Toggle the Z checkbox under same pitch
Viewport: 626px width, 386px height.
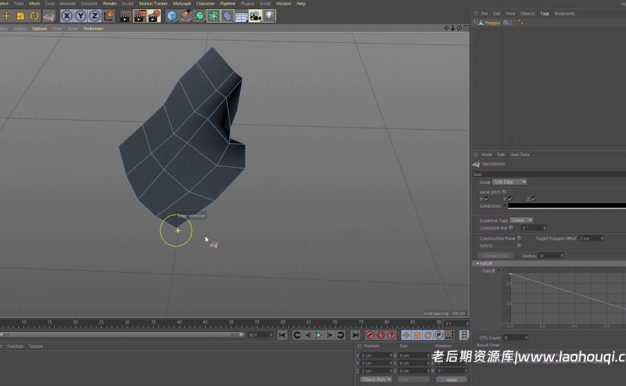pyautogui.click(x=533, y=199)
